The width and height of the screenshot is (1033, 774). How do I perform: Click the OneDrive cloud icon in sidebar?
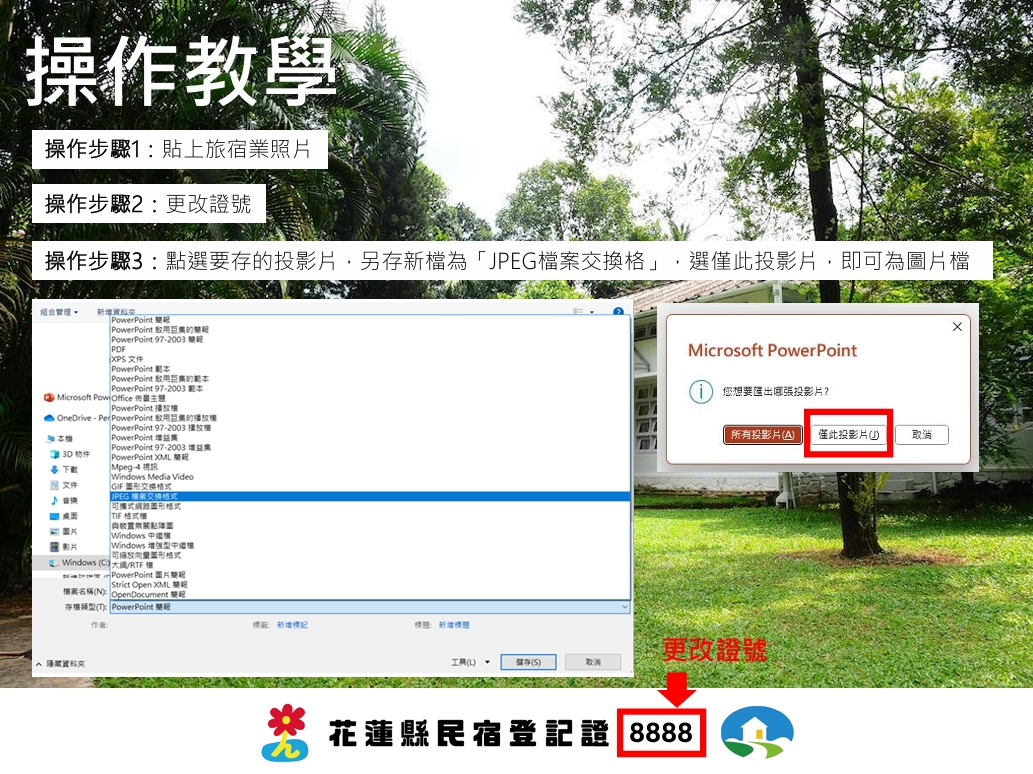coord(49,418)
